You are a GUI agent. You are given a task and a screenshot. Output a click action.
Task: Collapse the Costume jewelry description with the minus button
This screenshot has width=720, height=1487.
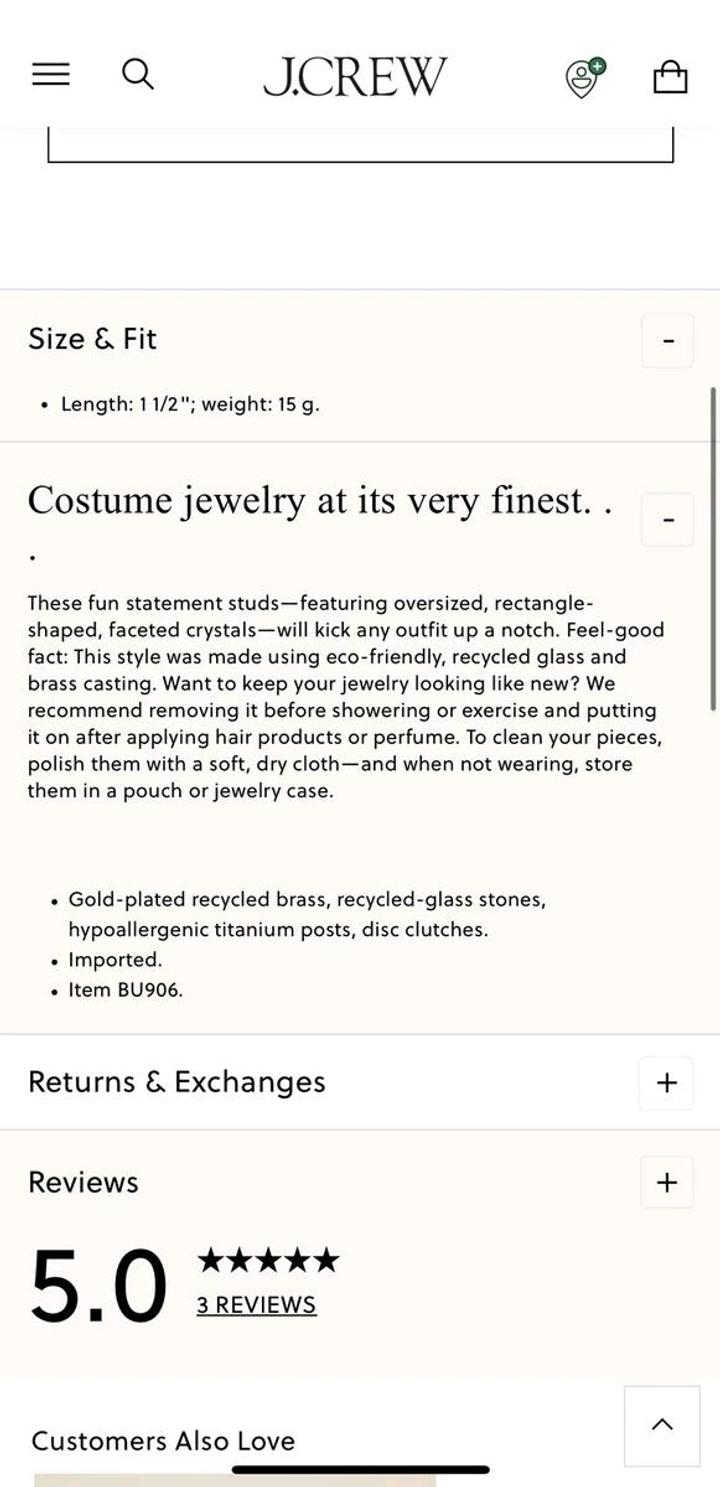tap(667, 520)
